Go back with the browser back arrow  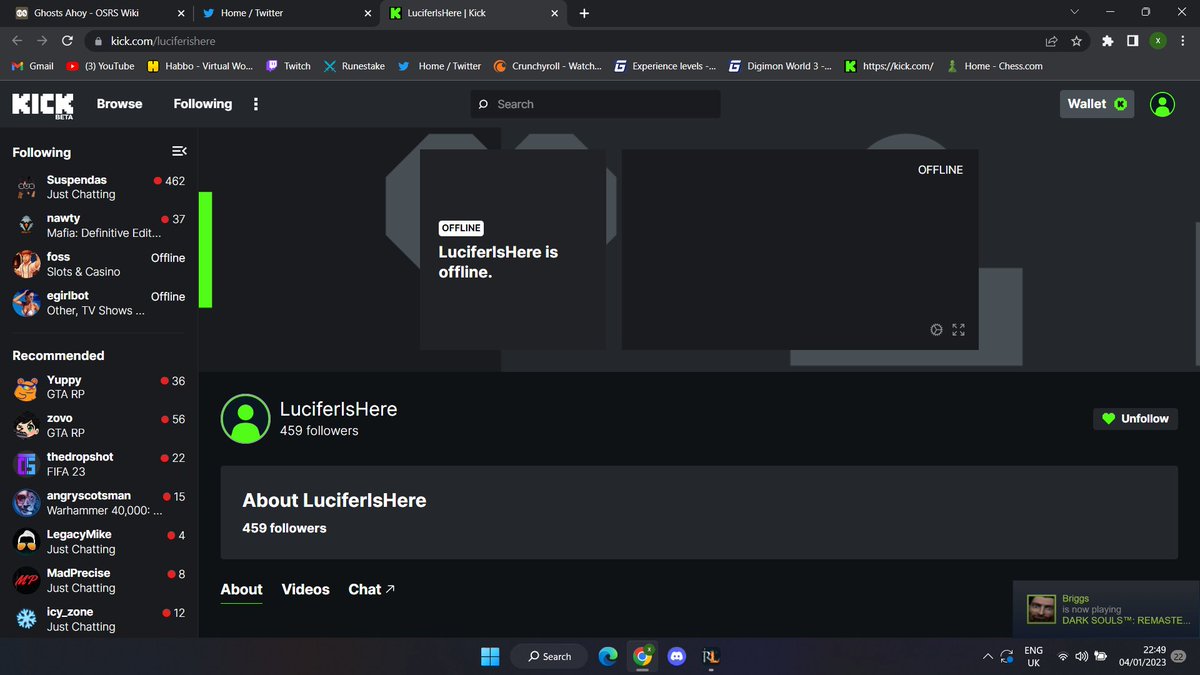pos(17,41)
